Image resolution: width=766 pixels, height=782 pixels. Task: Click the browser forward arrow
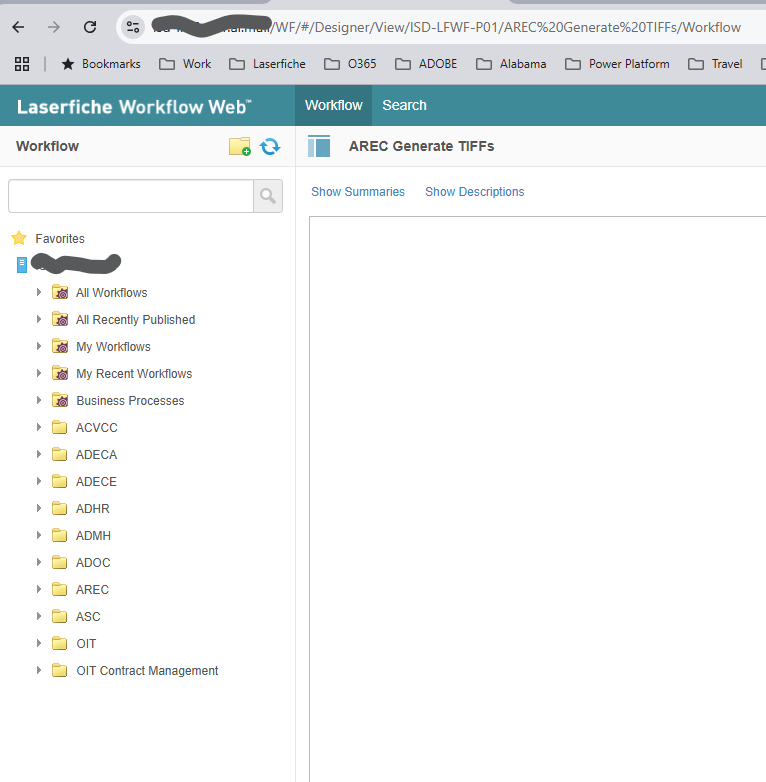53,27
